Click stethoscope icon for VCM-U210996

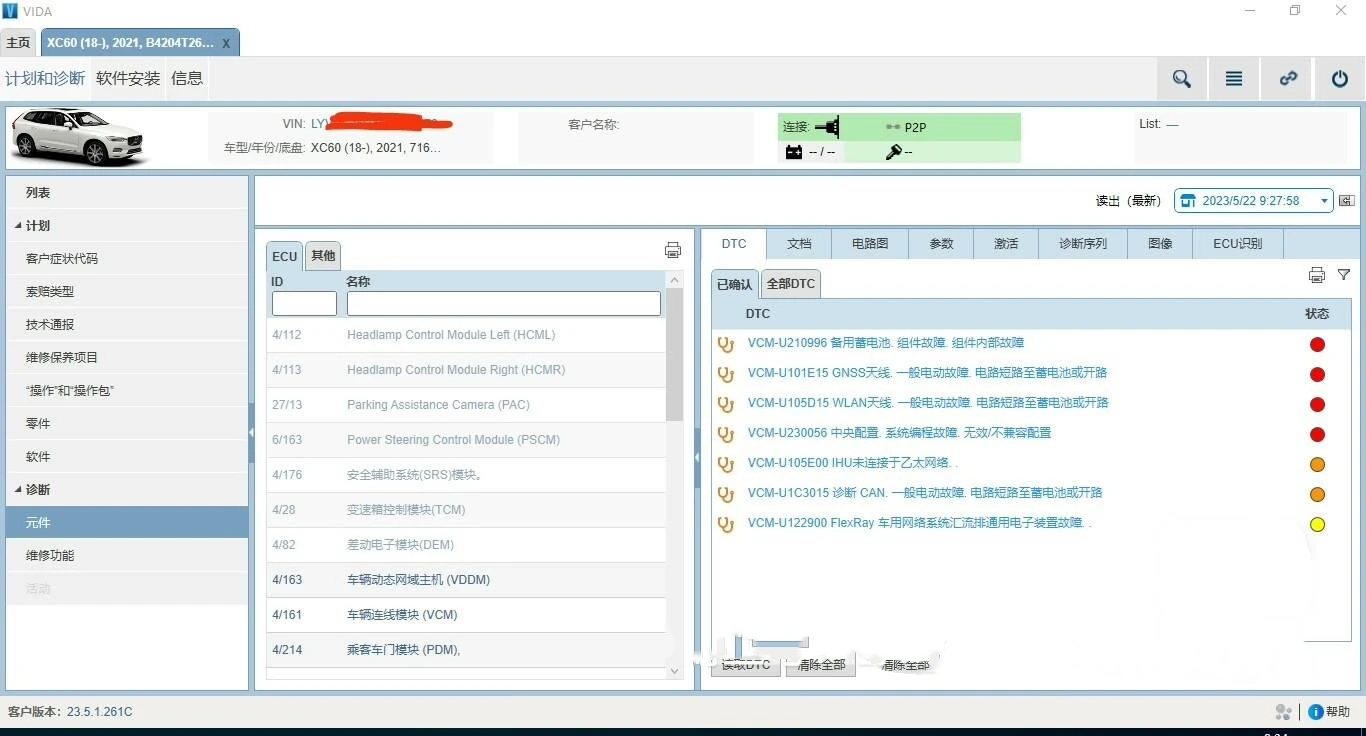(727, 344)
